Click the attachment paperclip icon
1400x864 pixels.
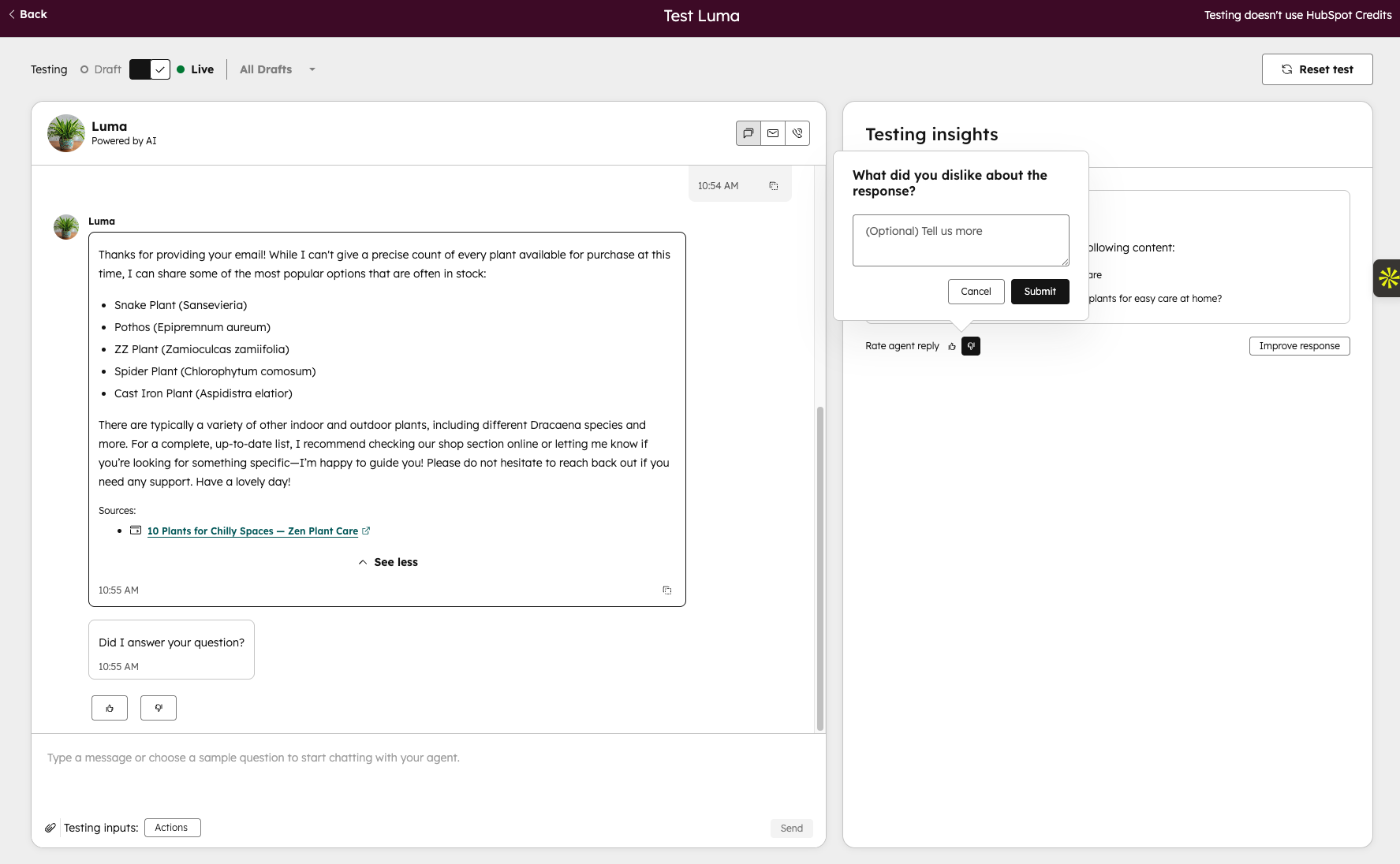point(50,828)
